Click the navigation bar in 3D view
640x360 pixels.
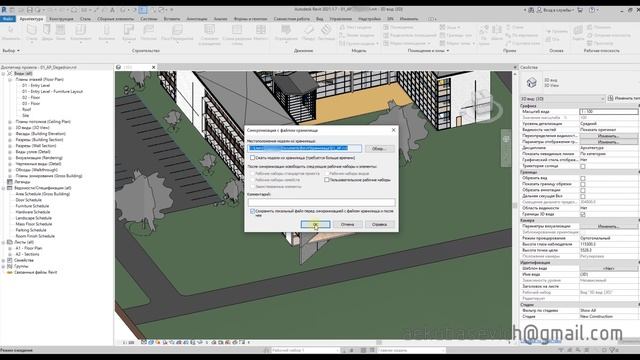pos(506,148)
